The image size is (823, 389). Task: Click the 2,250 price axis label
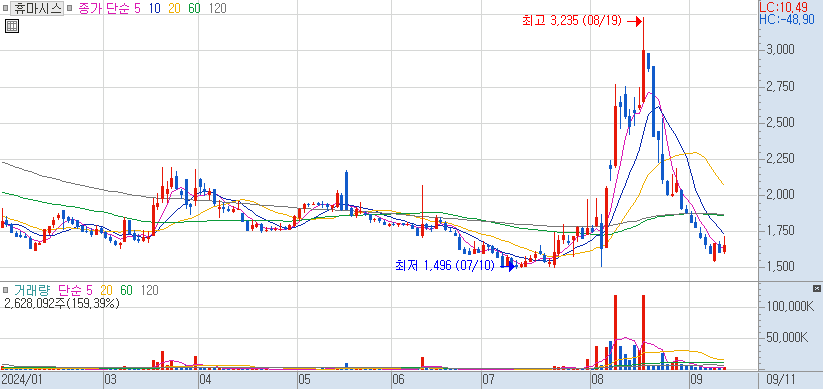779,159
